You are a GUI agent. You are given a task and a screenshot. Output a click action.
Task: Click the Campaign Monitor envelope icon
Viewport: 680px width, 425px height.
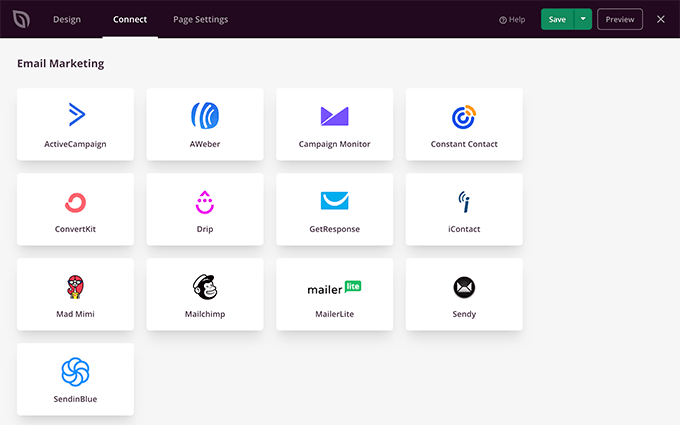[334, 116]
